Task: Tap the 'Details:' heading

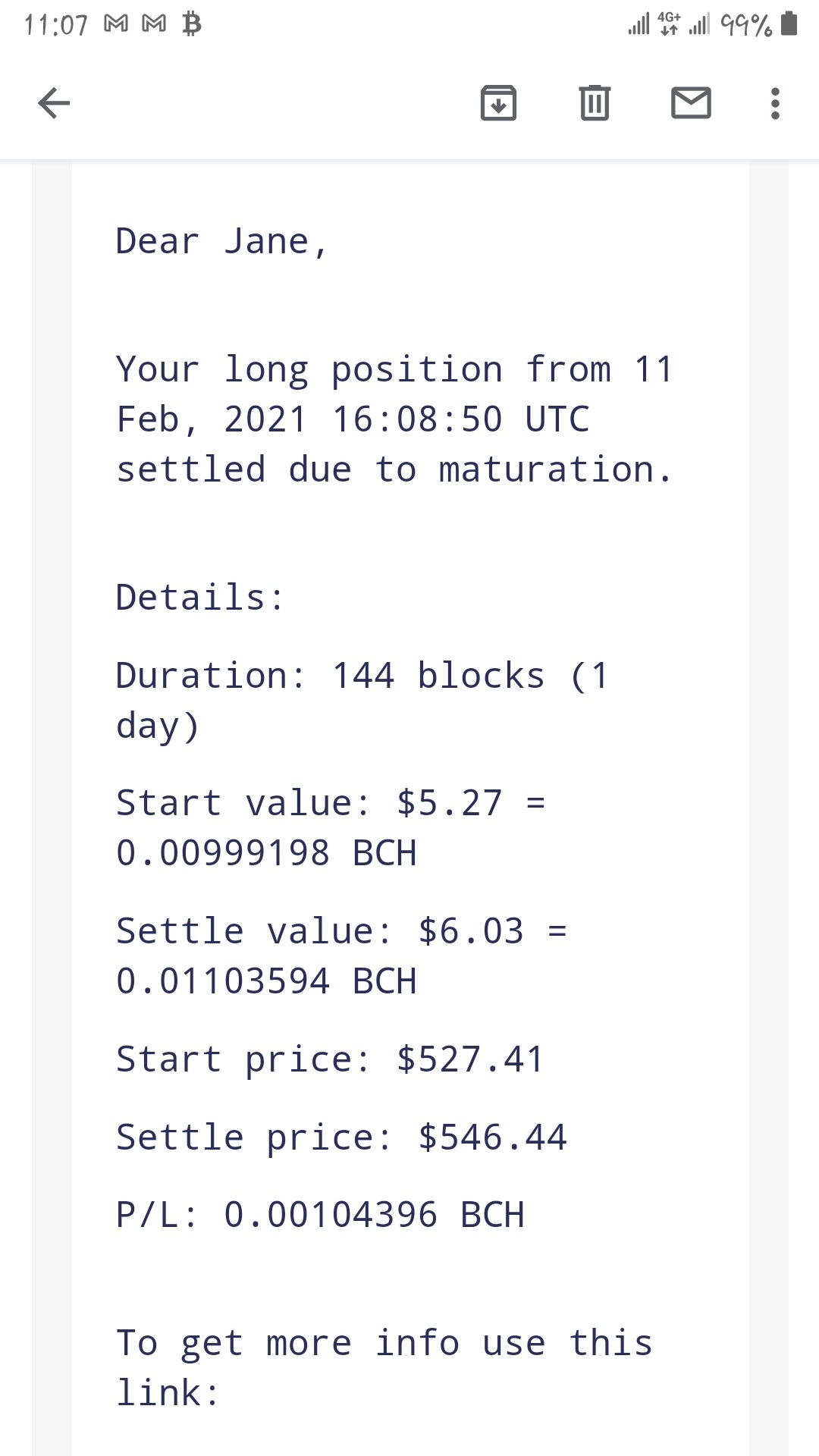Action: (200, 598)
